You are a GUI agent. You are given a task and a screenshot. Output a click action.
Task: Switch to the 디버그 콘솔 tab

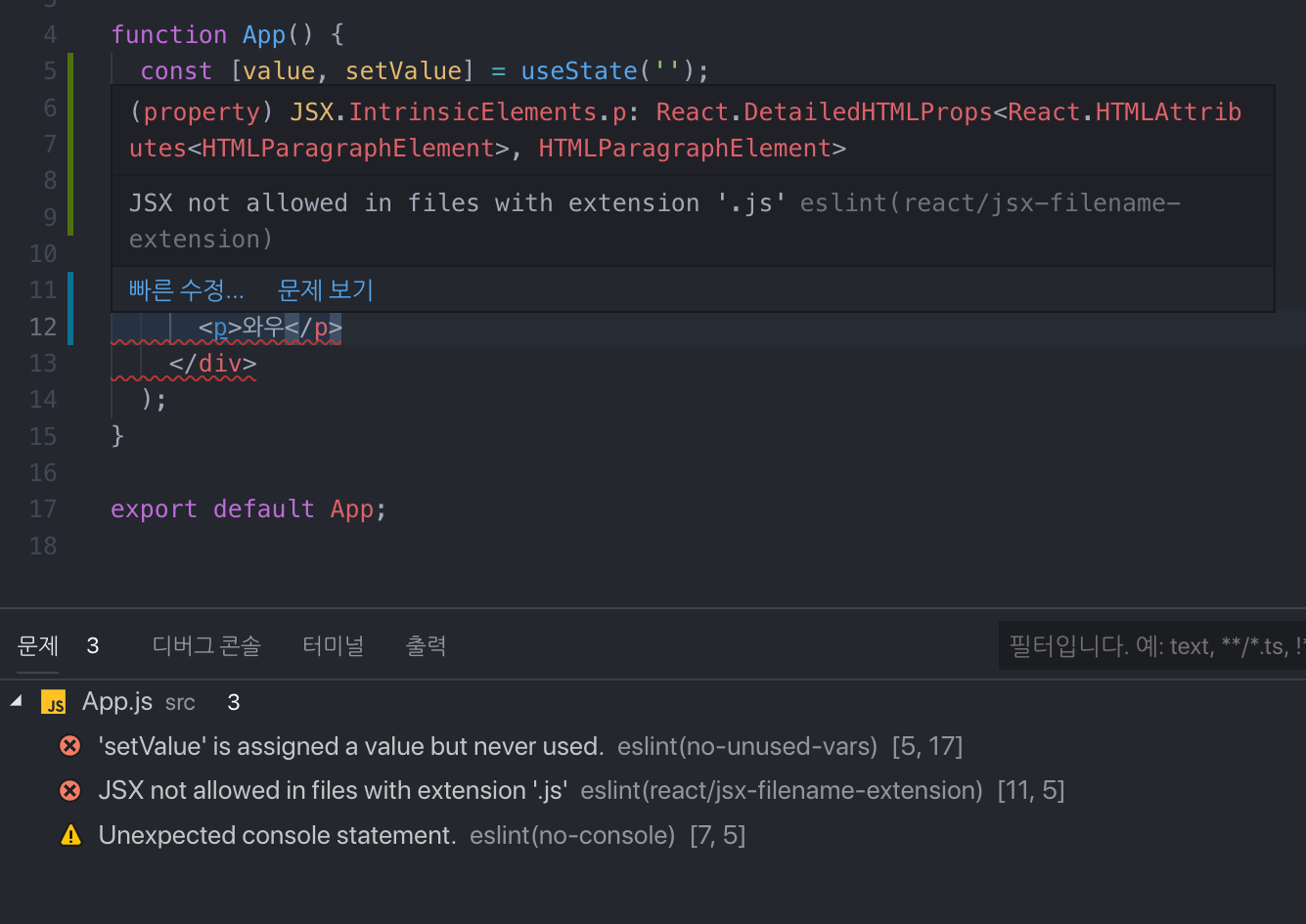(x=206, y=646)
